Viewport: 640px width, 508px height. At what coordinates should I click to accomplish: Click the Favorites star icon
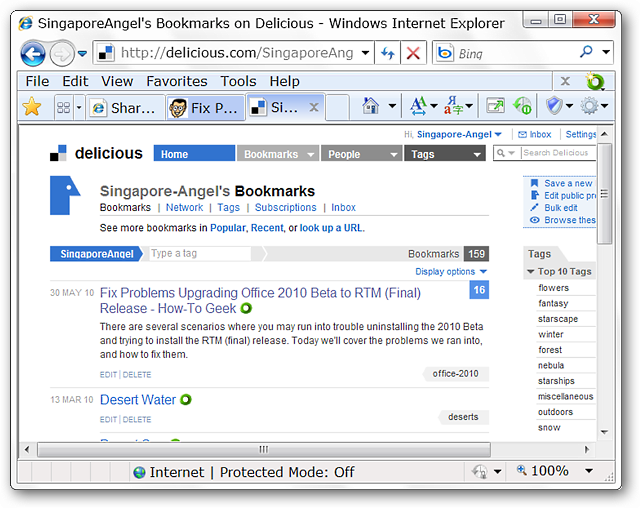point(32,107)
